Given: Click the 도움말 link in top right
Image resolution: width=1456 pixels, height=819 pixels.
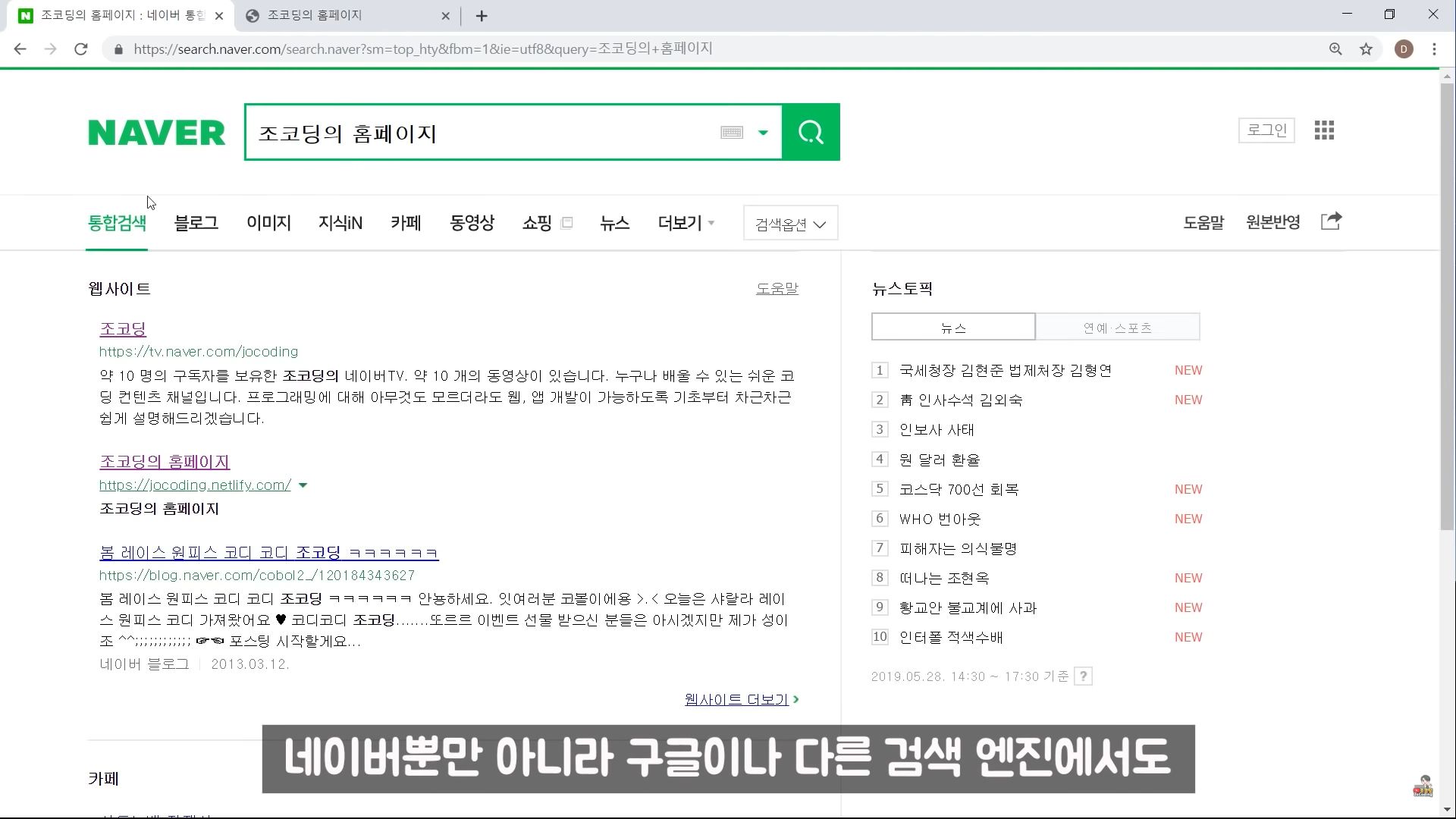Looking at the screenshot, I should [x=1203, y=222].
